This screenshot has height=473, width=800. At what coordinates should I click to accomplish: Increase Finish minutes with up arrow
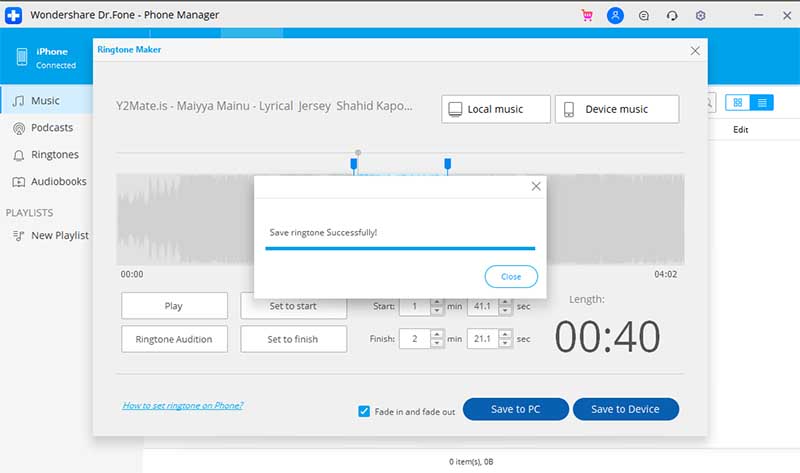click(x=437, y=335)
